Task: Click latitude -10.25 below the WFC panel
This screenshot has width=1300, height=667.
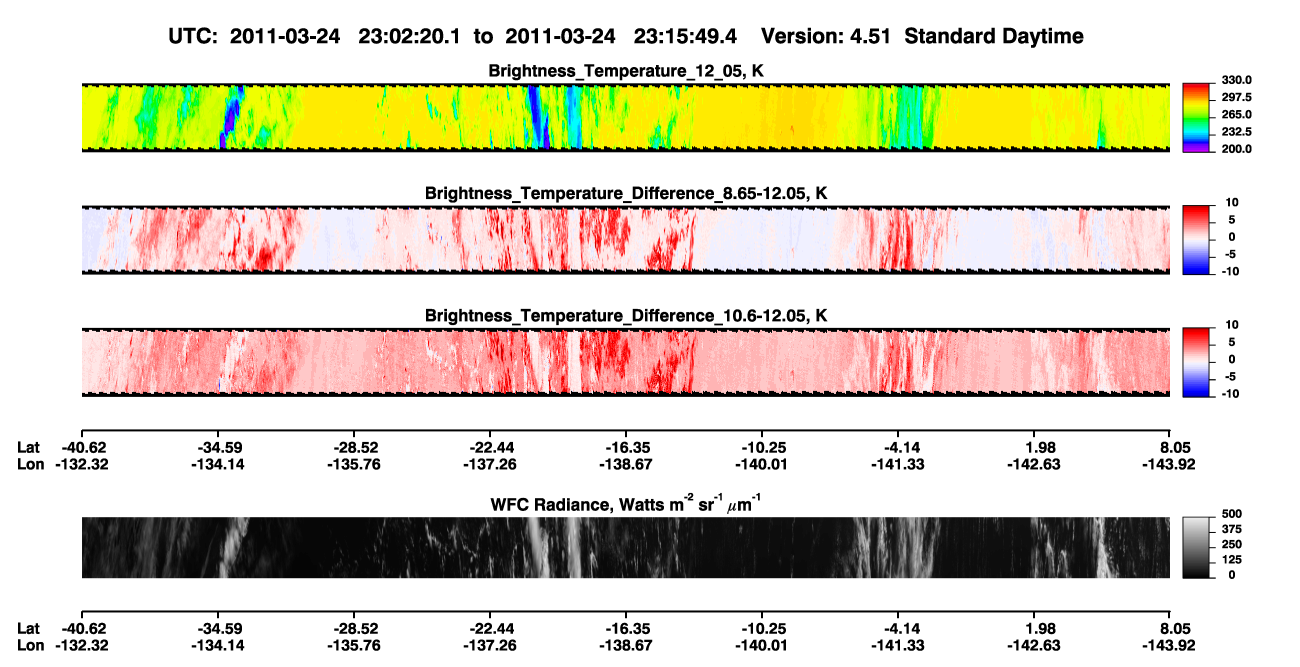Action: tap(761, 628)
